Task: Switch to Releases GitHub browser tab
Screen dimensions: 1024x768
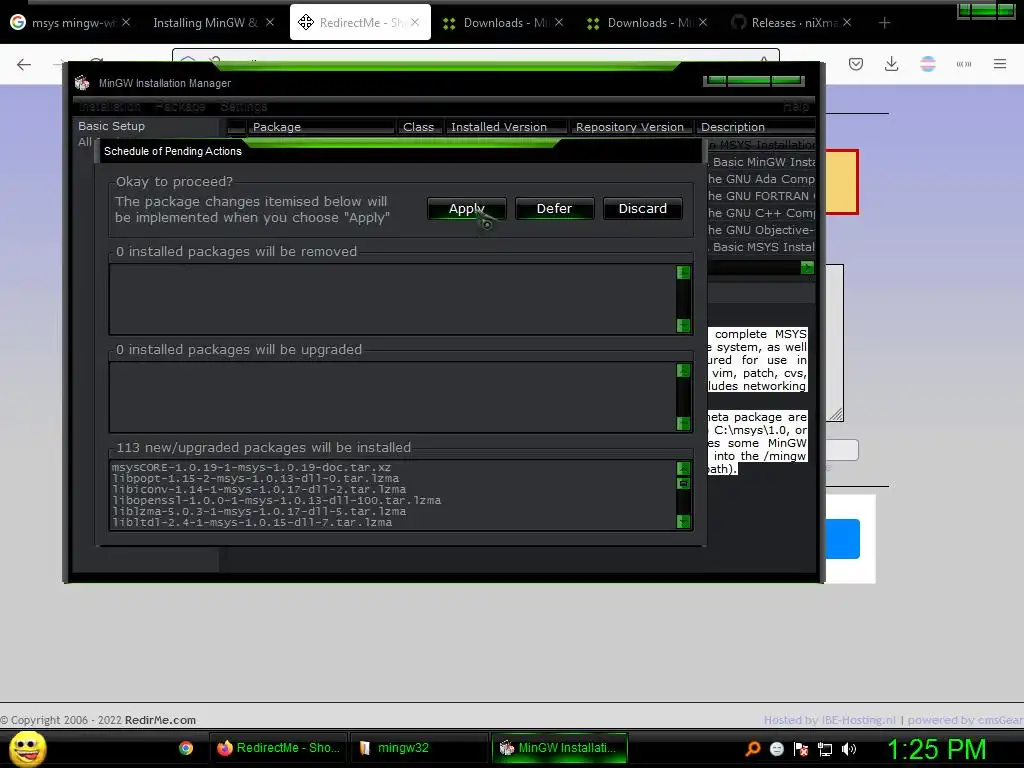Action: coord(792,23)
